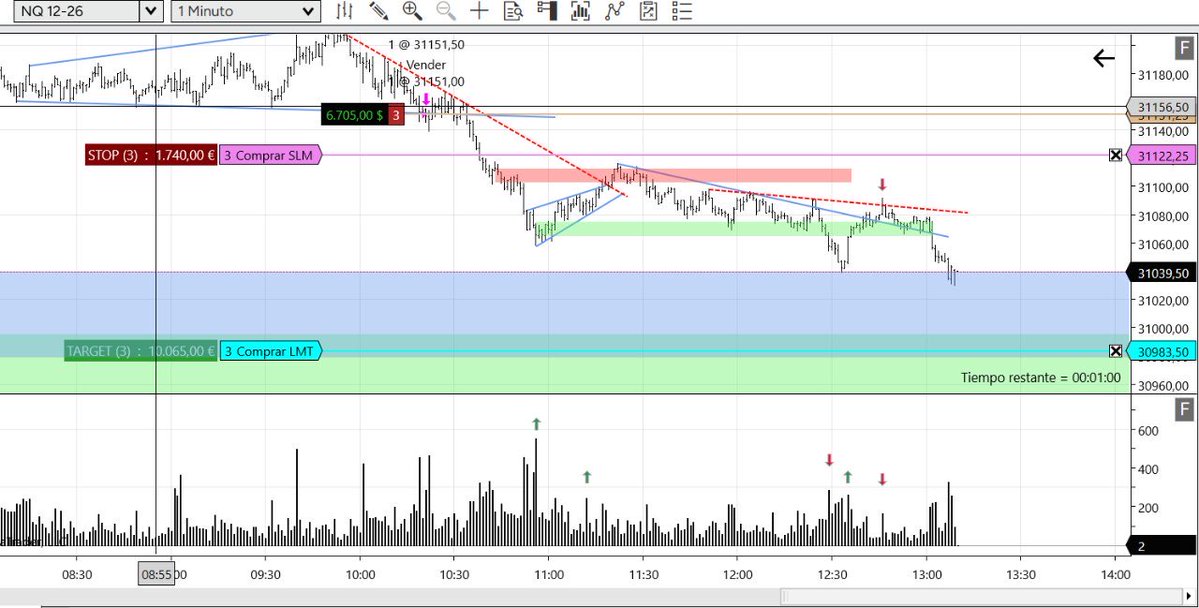Screen dimensions: 1199x608
Task: Click the STOP (3) 1.740,00 € label
Action: click(x=151, y=155)
